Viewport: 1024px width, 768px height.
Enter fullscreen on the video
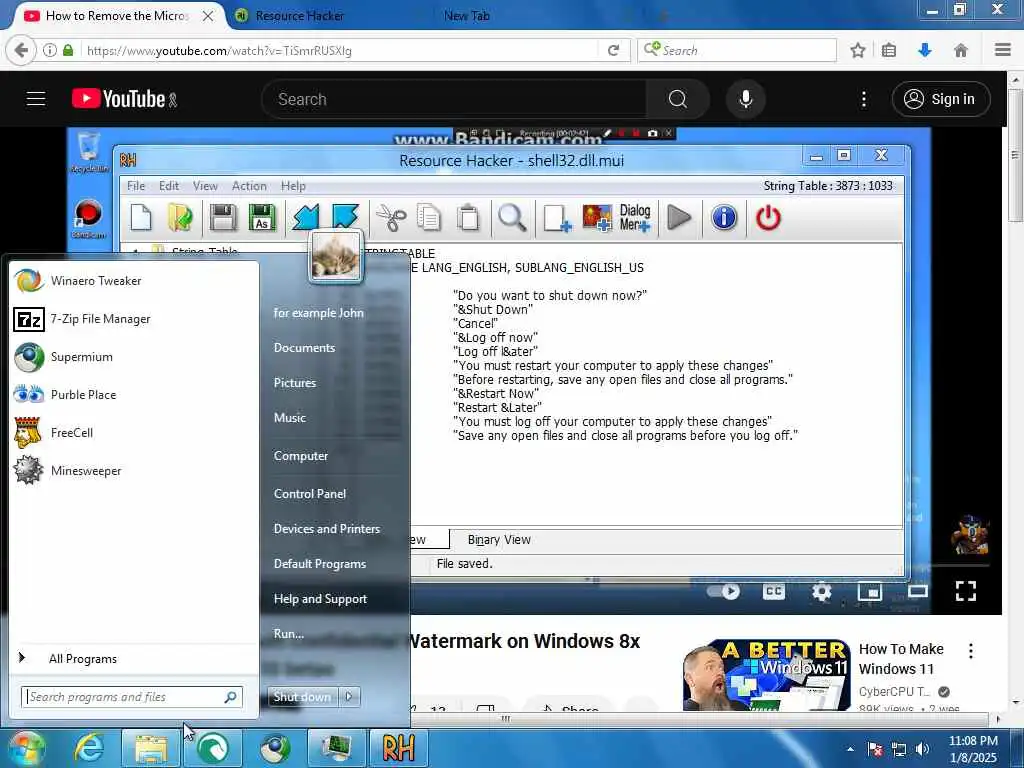point(965,591)
